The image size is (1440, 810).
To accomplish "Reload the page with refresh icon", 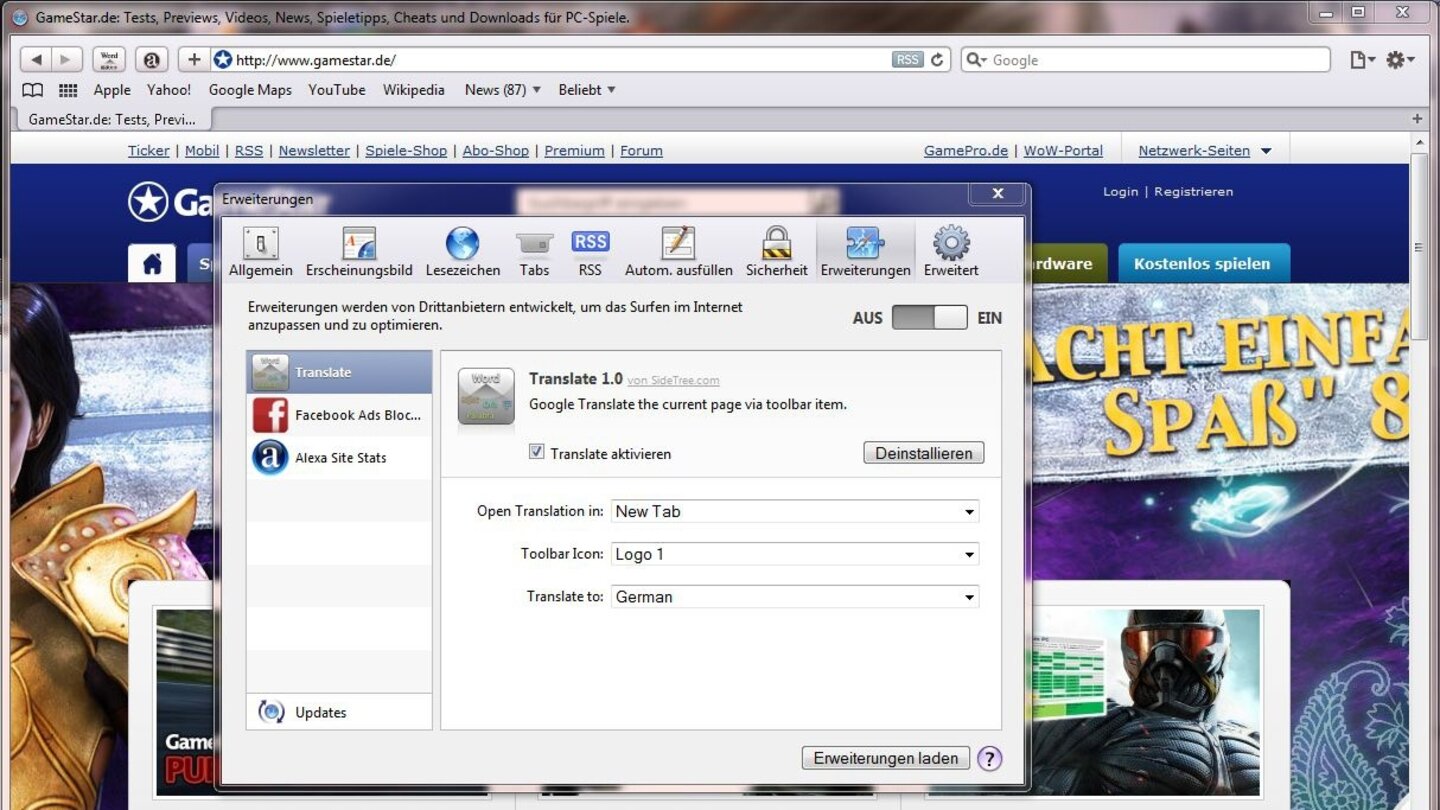I will coord(937,60).
